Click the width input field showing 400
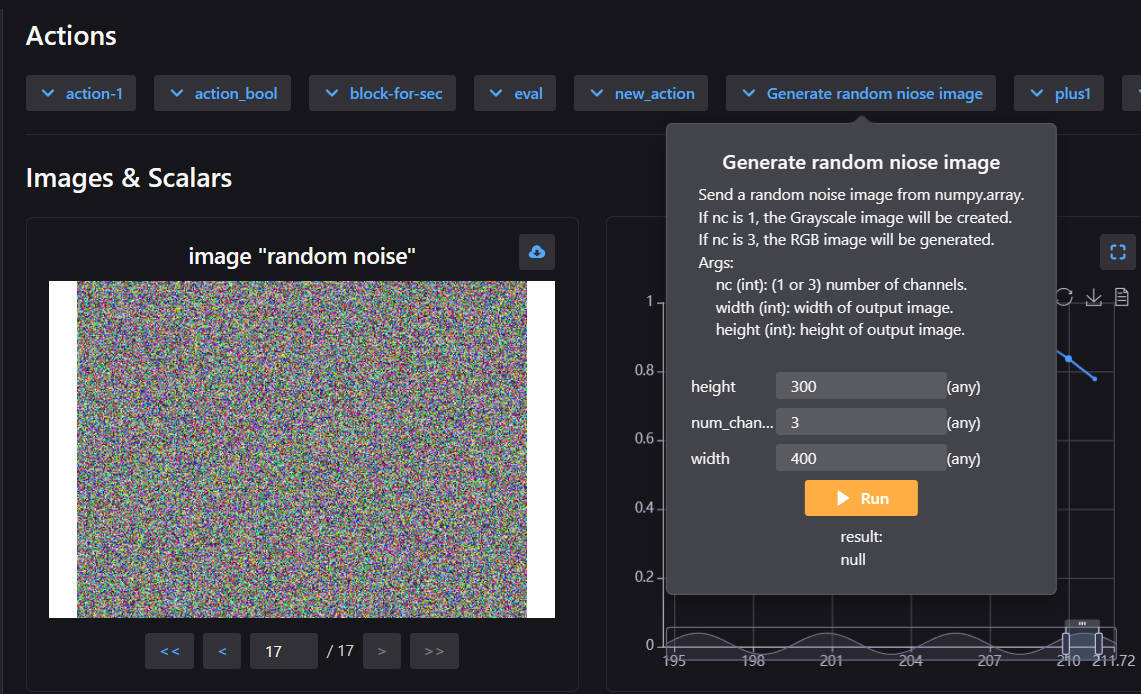Screen dimensions: 1141x694 pos(860,458)
